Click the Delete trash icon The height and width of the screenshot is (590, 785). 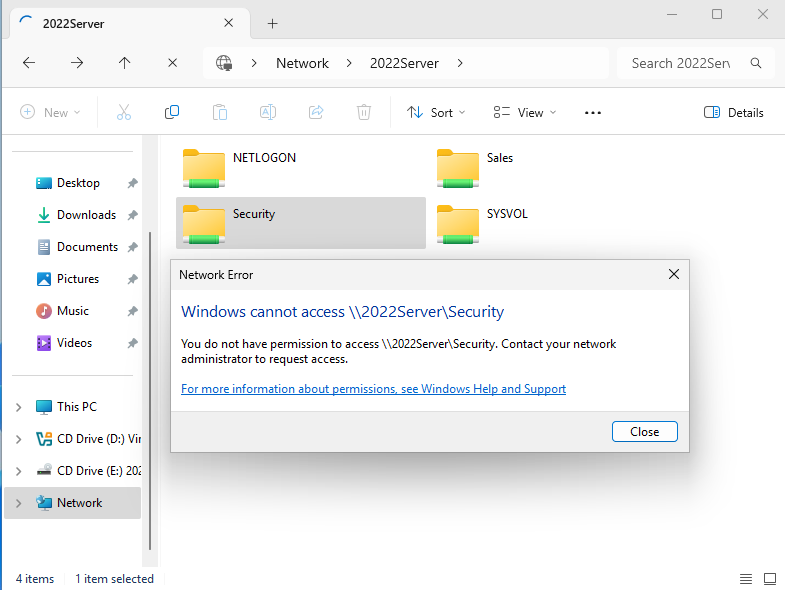[364, 112]
